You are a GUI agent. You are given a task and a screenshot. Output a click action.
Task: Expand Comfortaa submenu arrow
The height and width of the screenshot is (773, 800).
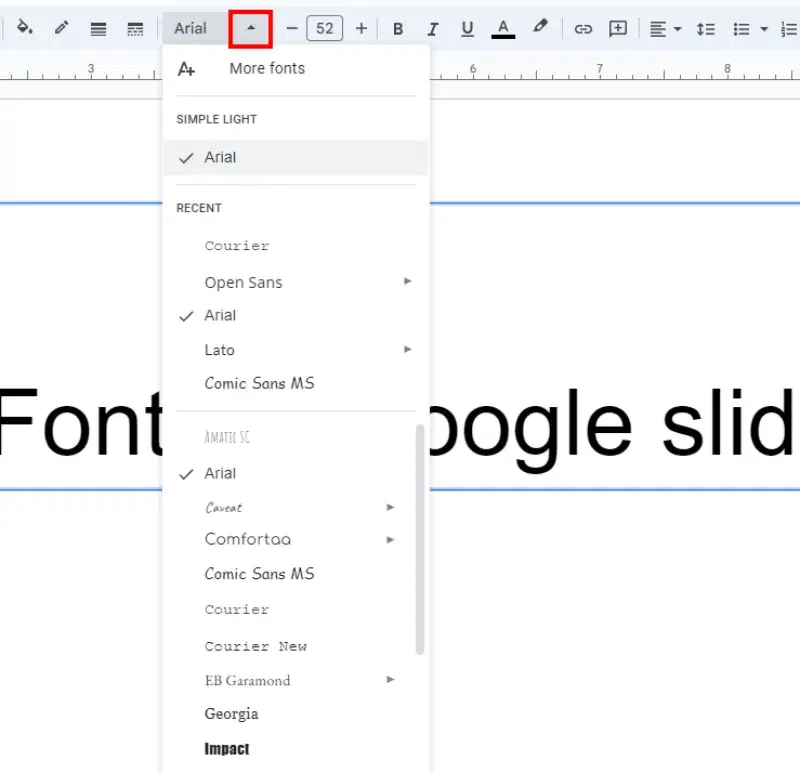pyautogui.click(x=390, y=539)
